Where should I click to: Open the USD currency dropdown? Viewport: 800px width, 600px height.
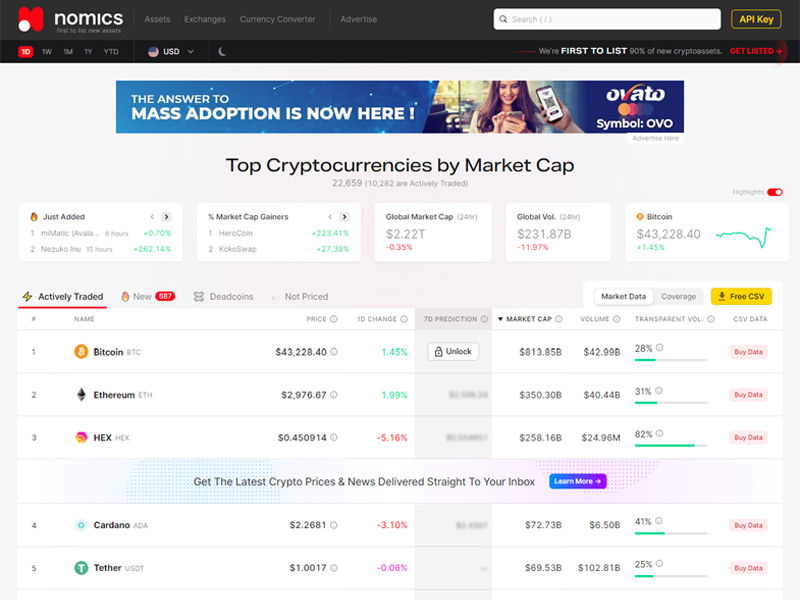[171, 52]
